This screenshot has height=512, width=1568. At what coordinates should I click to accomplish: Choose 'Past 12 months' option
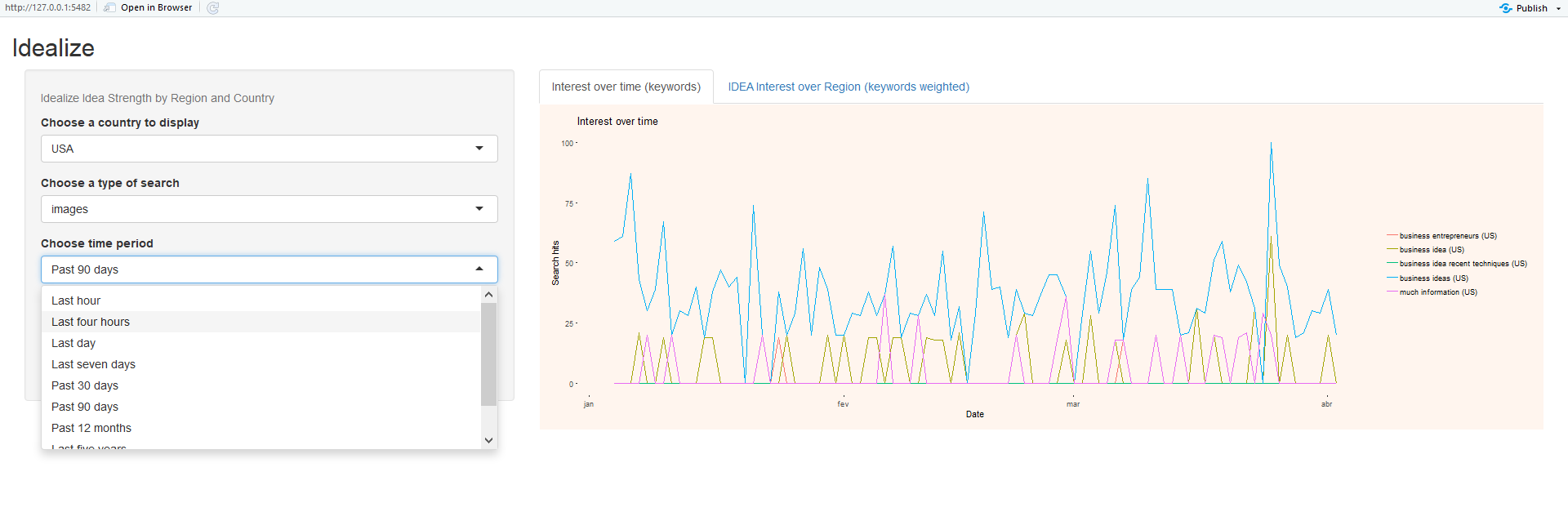91,428
